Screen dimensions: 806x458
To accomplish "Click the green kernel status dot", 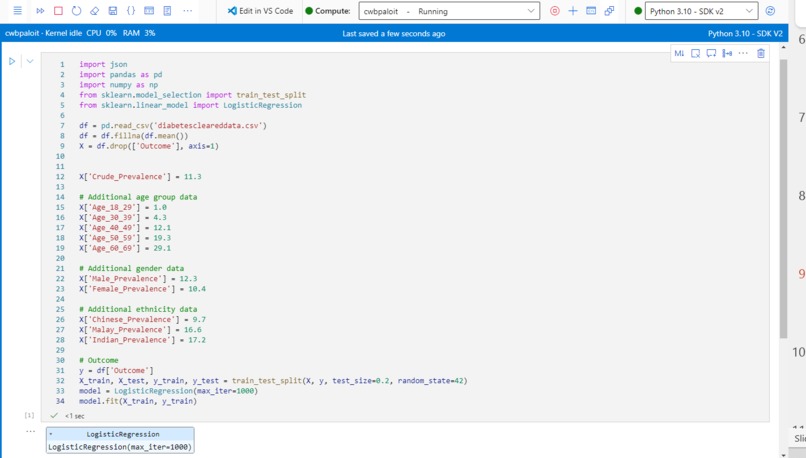I will [637, 11].
